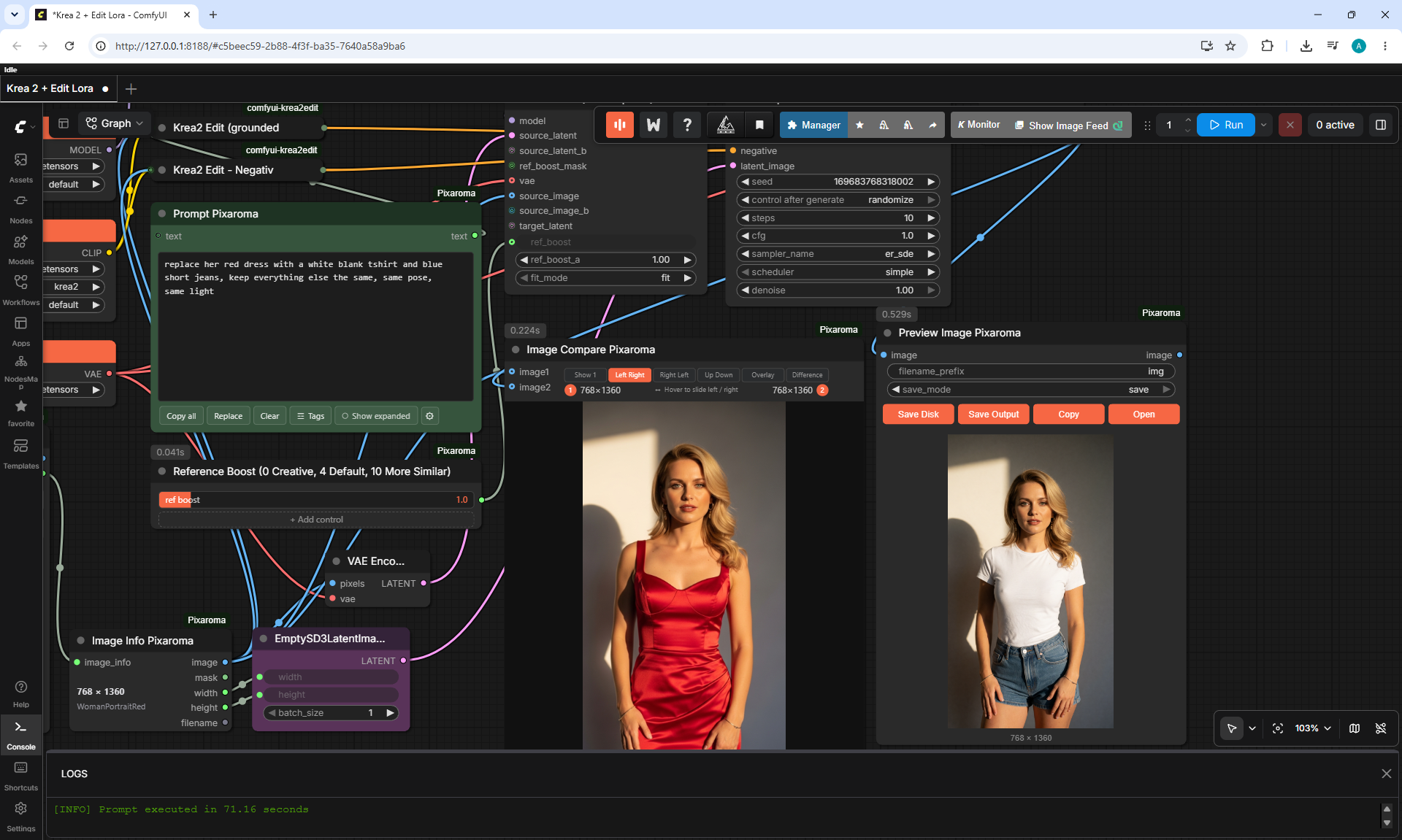This screenshot has width=1402, height=840.
Task: Open the Shortcuts panel
Action: (20, 775)
